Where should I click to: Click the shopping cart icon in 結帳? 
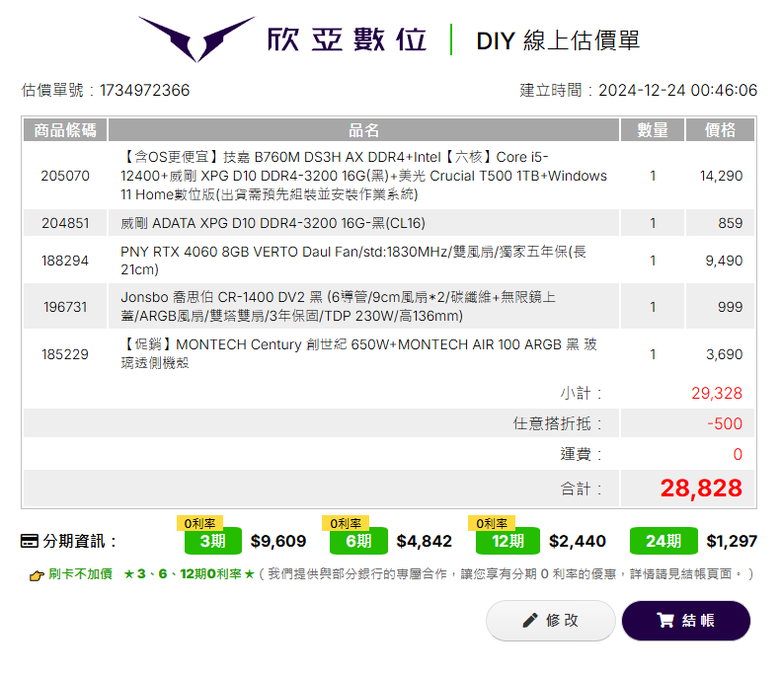point(665,620)
